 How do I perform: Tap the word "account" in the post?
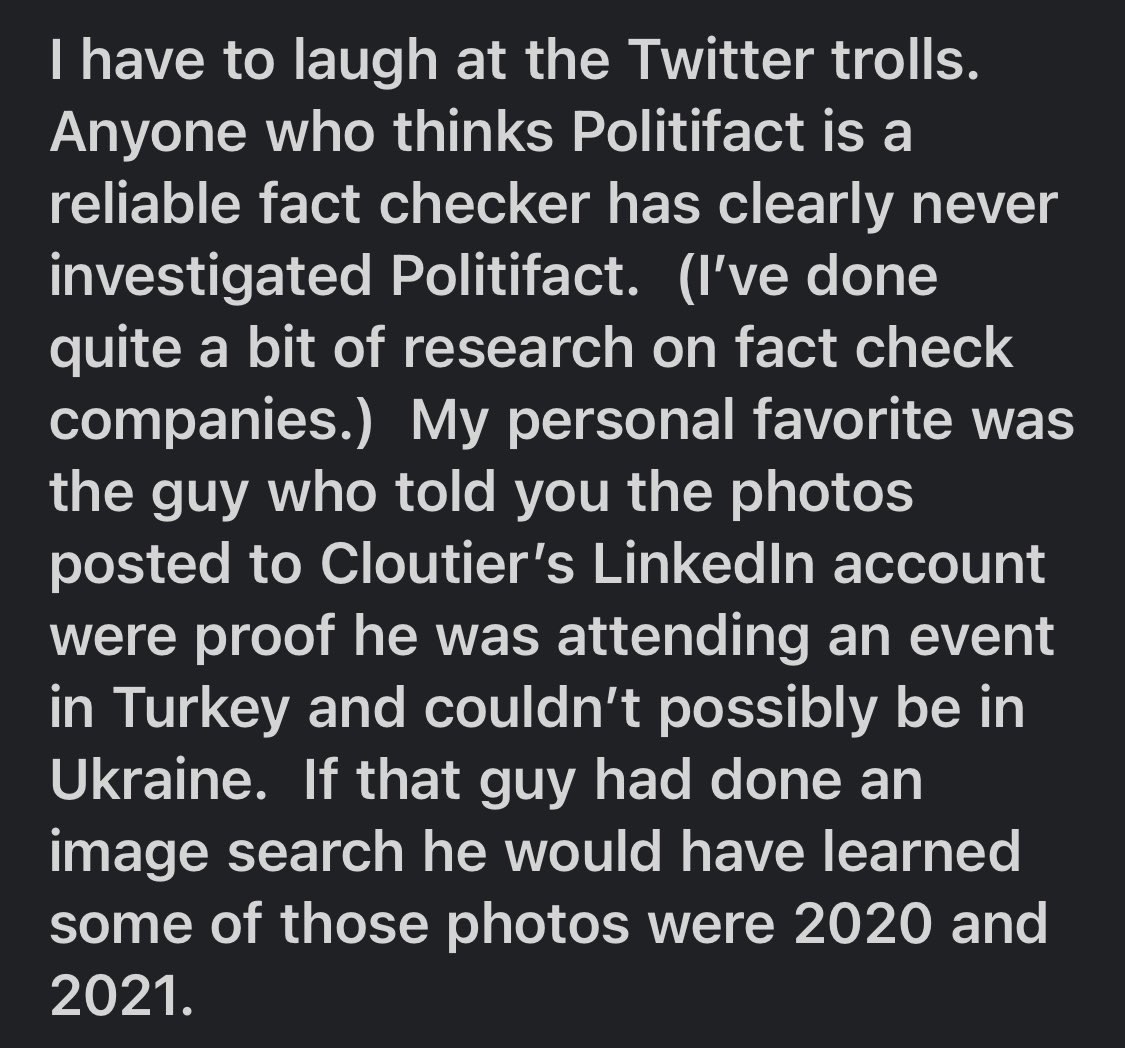point(938,562)
